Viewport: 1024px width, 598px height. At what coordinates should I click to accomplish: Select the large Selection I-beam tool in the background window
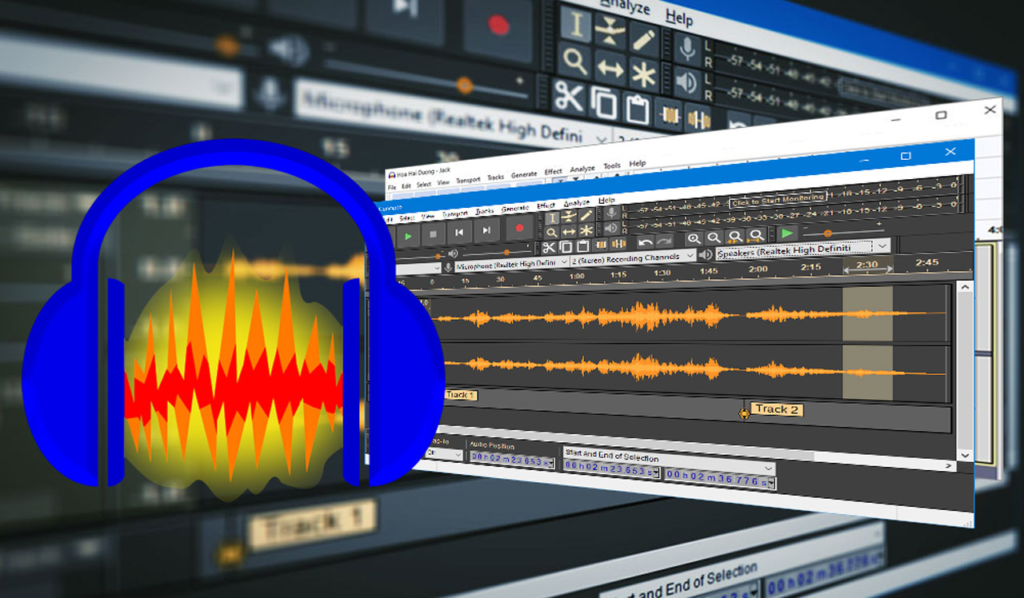click(576, 25)
